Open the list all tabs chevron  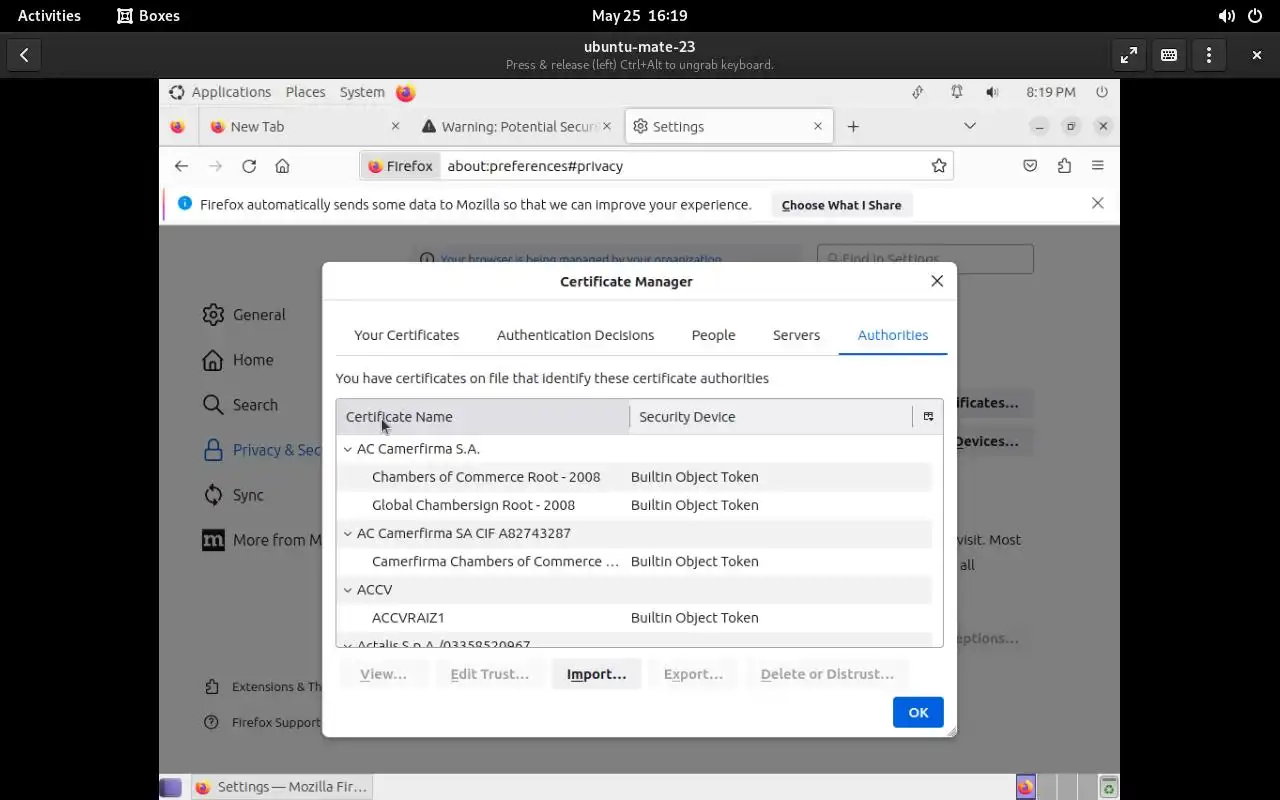click(x=969, y=126)
